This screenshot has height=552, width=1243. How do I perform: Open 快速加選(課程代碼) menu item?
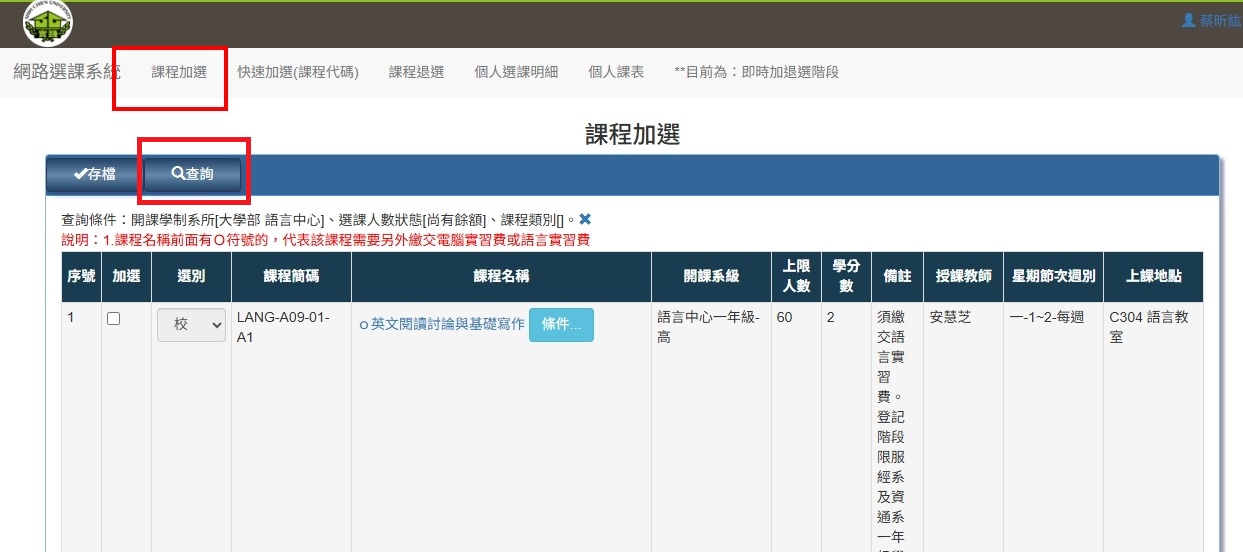(x=298, y=72)
